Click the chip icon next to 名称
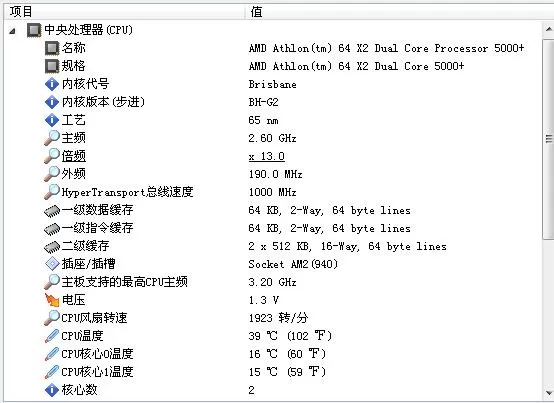 point(52,48)
